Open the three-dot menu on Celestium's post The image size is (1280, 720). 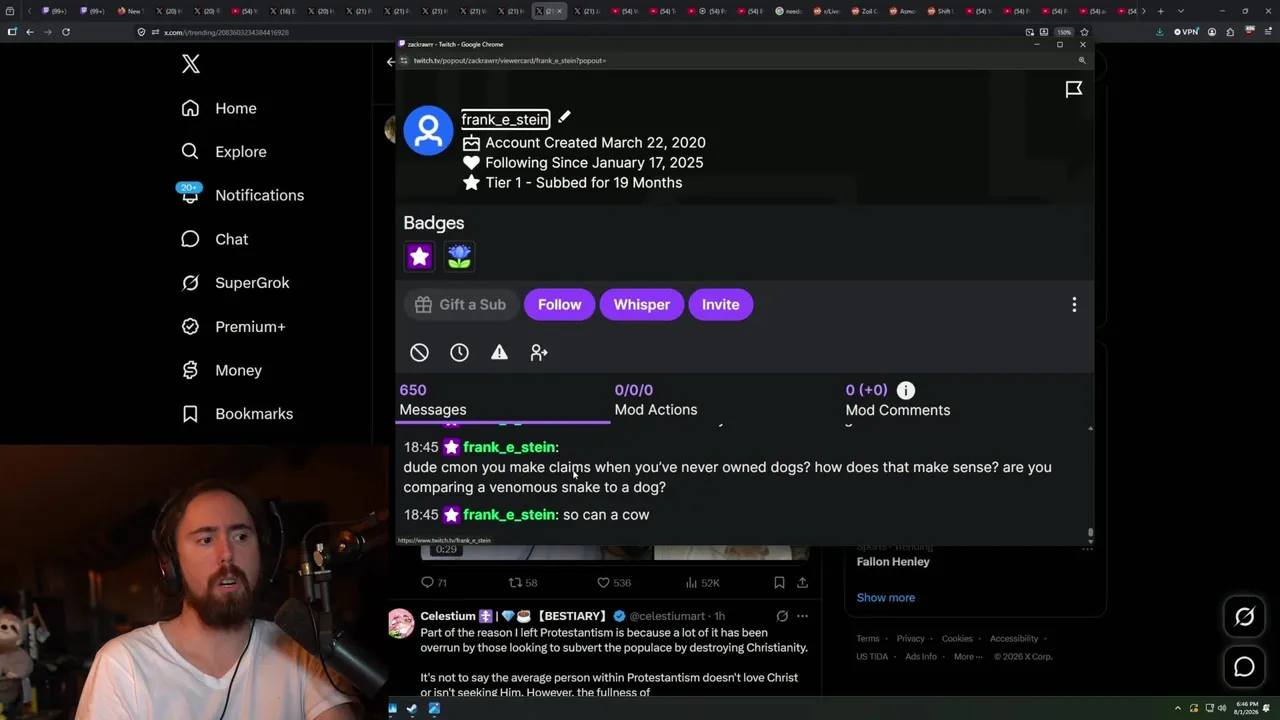802,616
